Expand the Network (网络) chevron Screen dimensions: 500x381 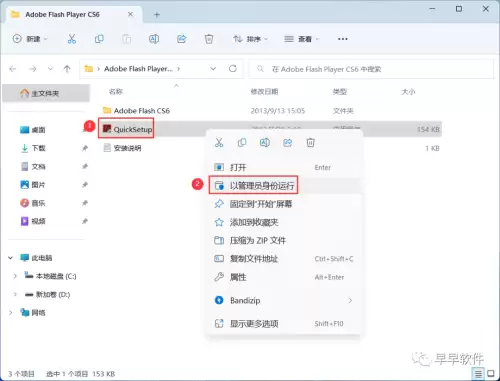click(x=11, y=312)
